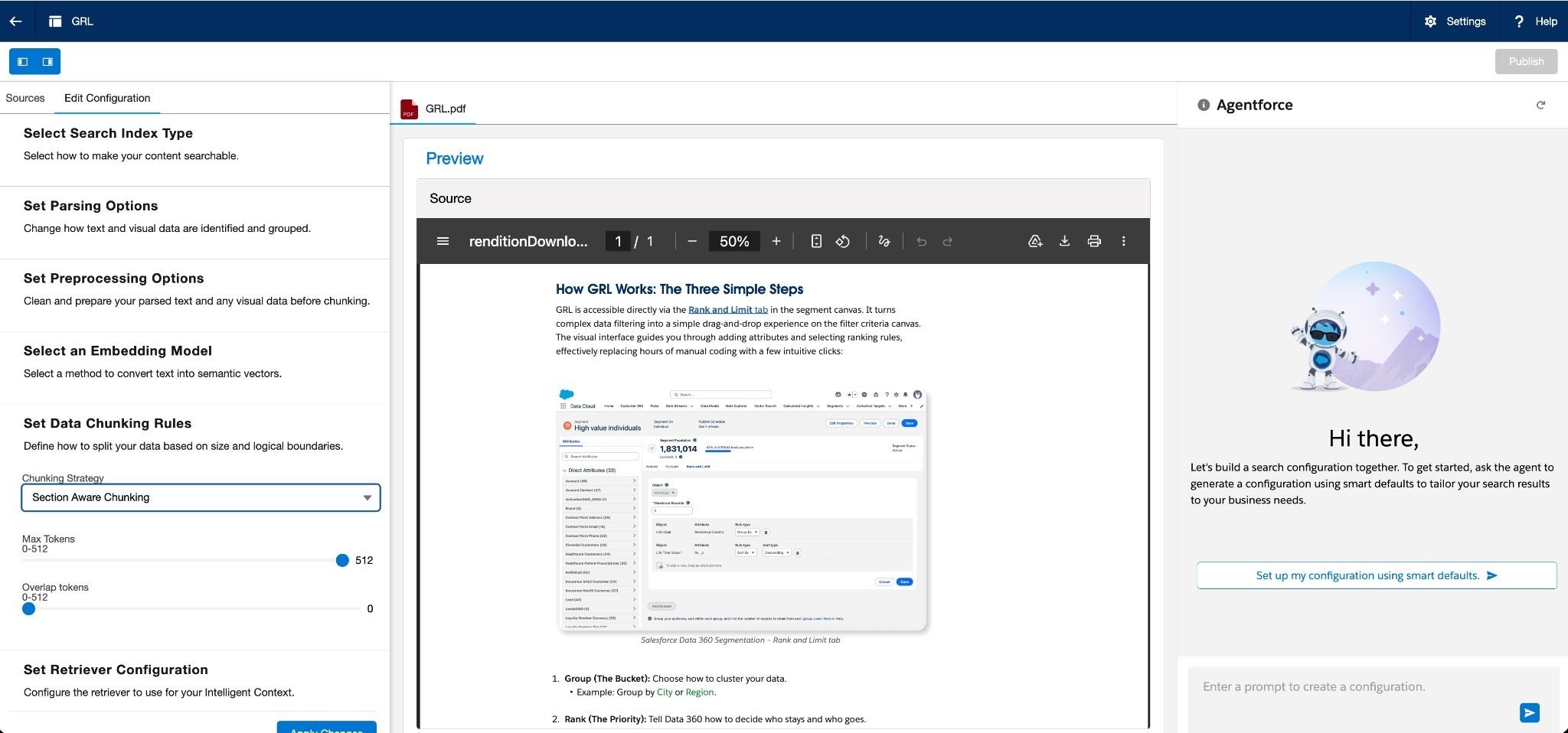The image size is (1568, 733).
Task: Open Settings gear icon
Action: click(x=1430, y=21)
